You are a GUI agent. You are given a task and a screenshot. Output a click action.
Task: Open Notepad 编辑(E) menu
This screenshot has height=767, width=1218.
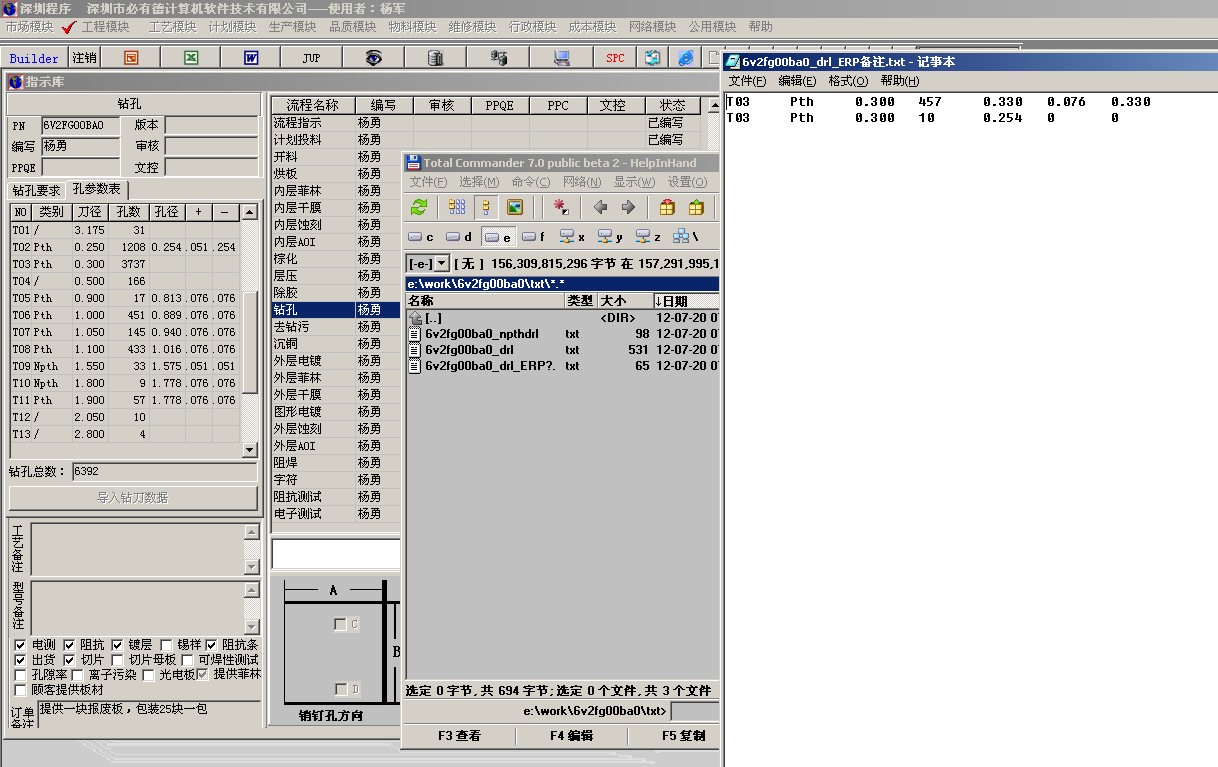click(x=797, y=81)
